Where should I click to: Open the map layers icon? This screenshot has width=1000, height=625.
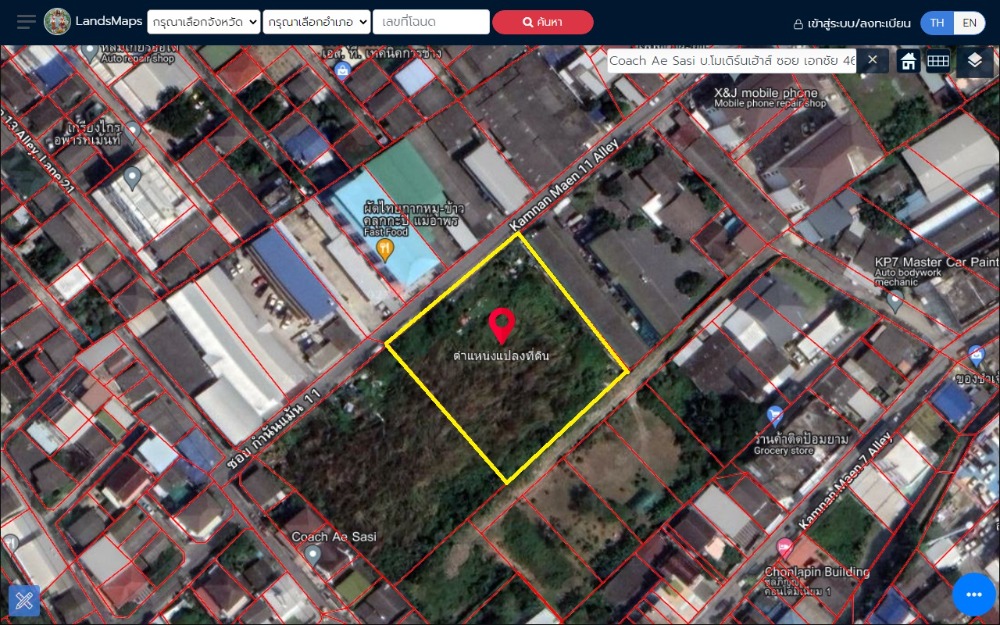[x=974, y=61]
